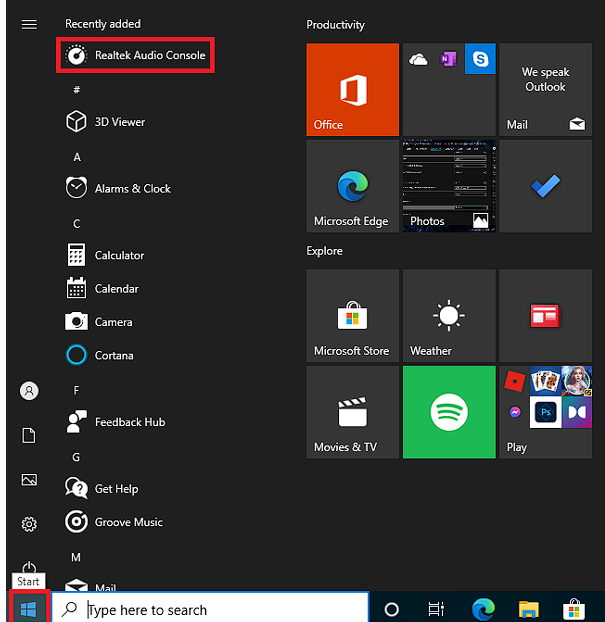Screen dimensions: 605x622
Task: Open the Mail tile saying We speak Outlook
Action: click(x=545, y=89)
